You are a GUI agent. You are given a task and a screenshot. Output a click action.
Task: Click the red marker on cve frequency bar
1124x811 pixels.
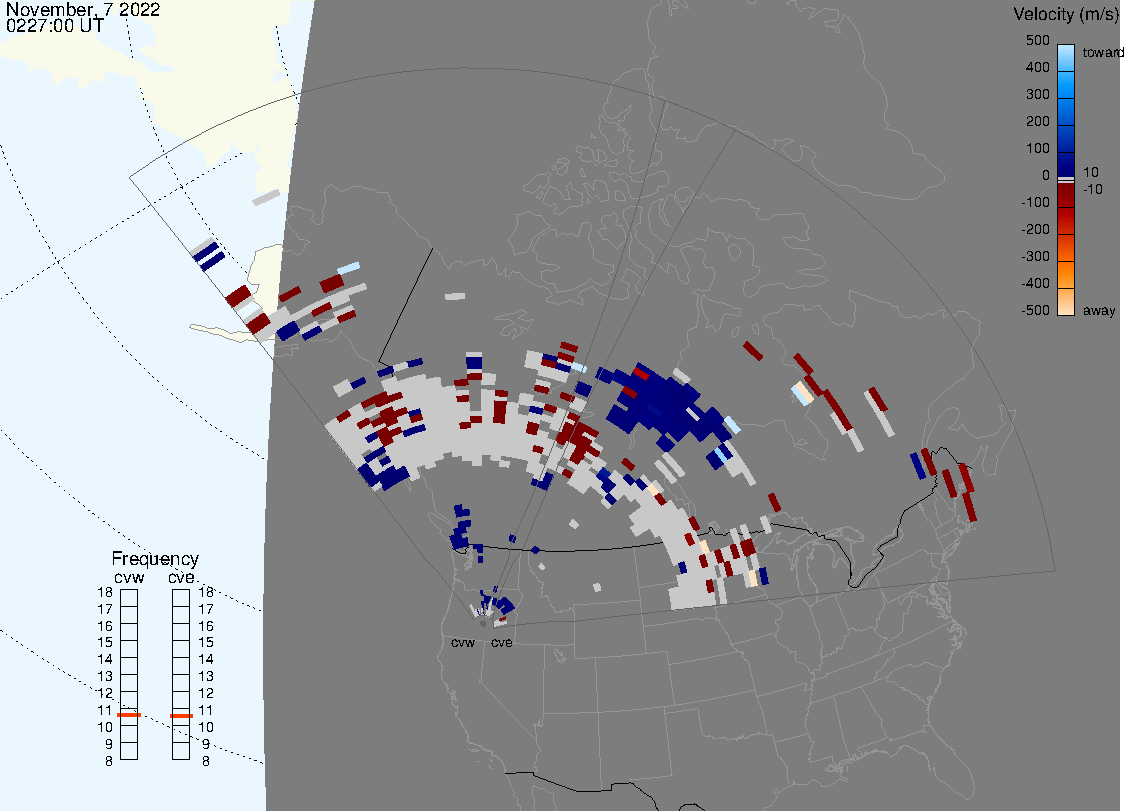(x=181, y=716)
